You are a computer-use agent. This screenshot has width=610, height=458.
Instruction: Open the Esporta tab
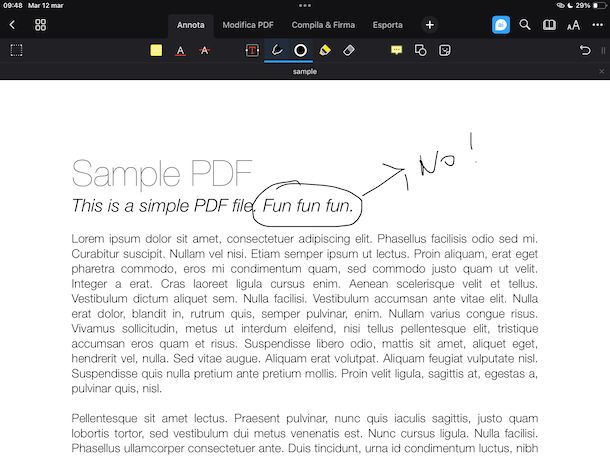pyautogui.click(x=387, y=25)
